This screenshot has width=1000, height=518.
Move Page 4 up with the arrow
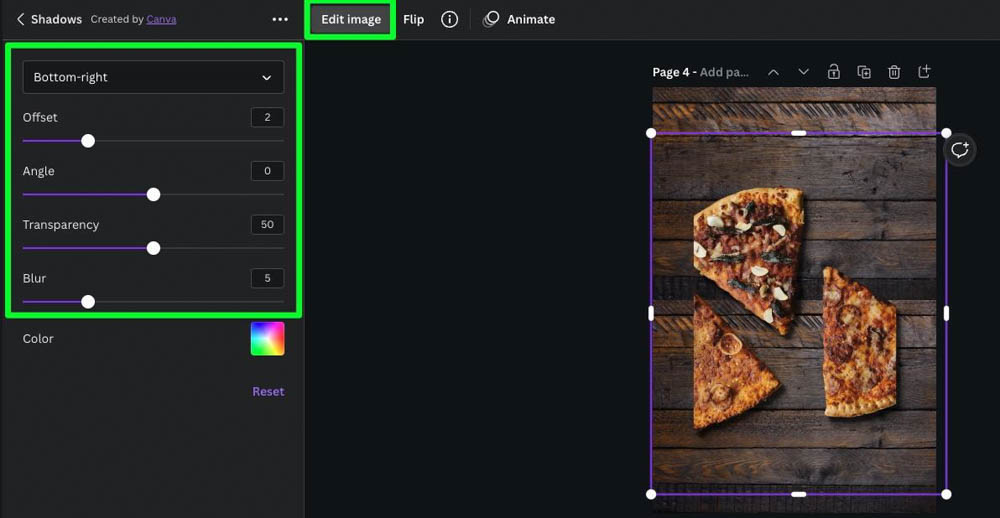tap(774, 72)
